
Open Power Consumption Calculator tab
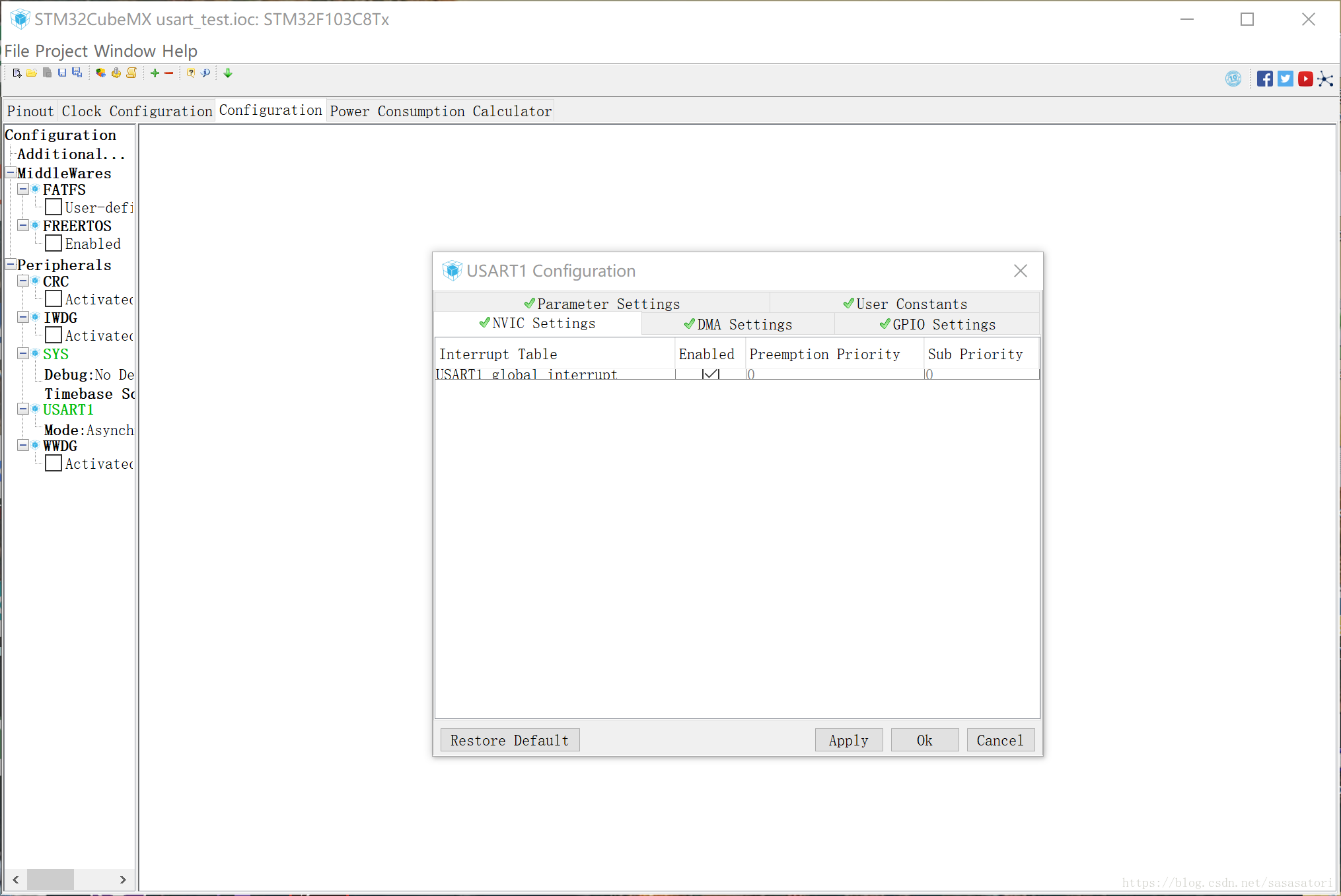(x=441, y=111)
